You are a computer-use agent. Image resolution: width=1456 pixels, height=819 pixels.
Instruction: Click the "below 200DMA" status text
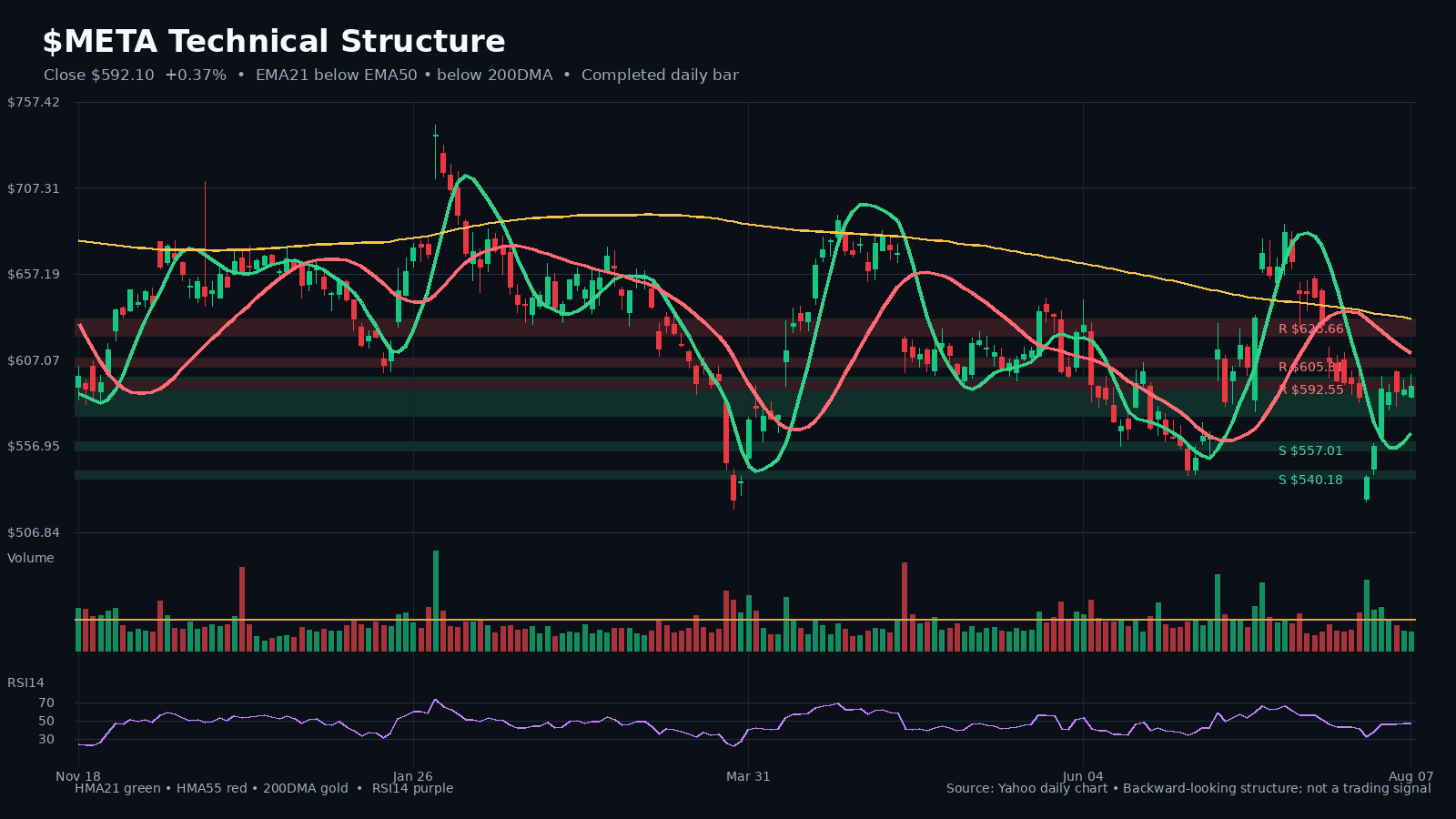494,76
